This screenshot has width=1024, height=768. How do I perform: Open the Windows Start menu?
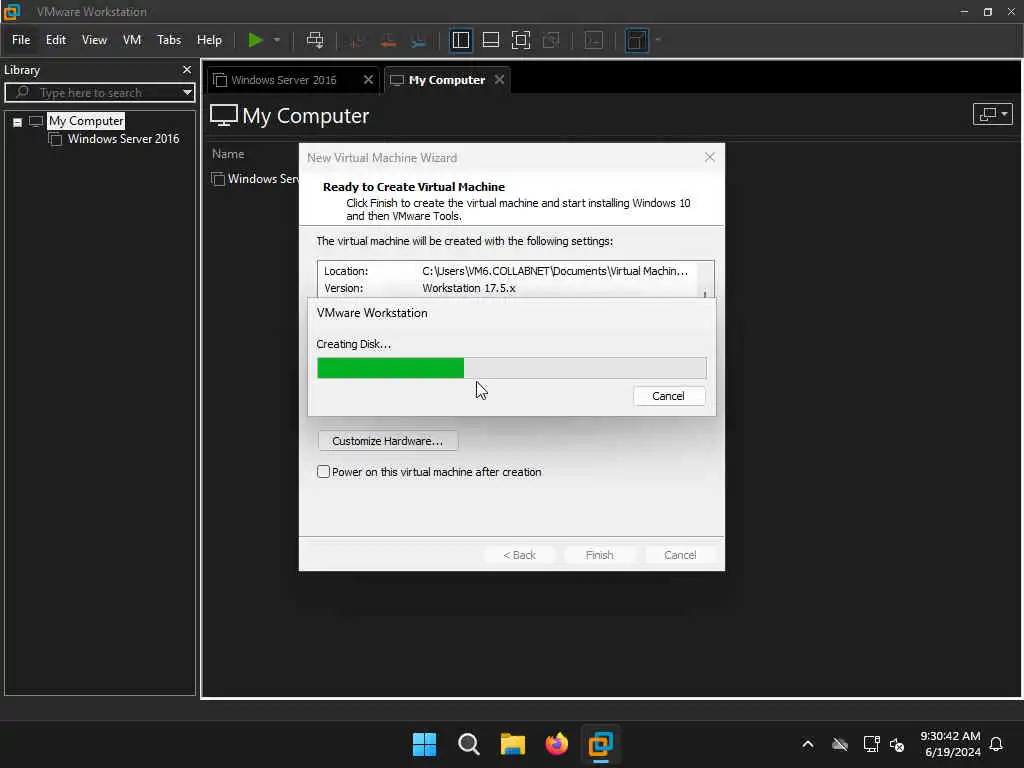(x=424, y=744)
